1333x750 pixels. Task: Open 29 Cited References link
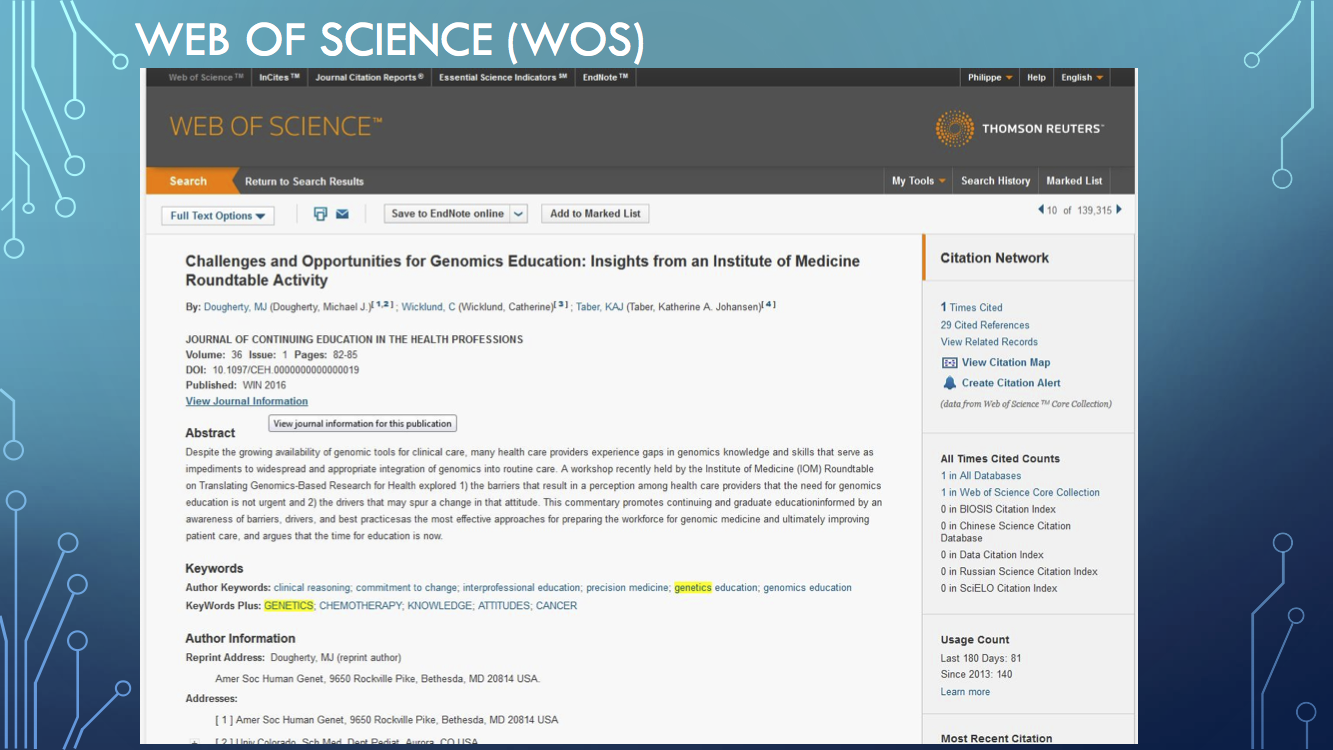[x=985, y=325]
